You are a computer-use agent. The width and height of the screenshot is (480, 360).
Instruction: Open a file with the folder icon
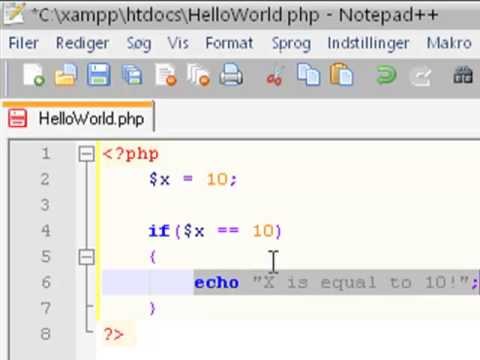66,75
